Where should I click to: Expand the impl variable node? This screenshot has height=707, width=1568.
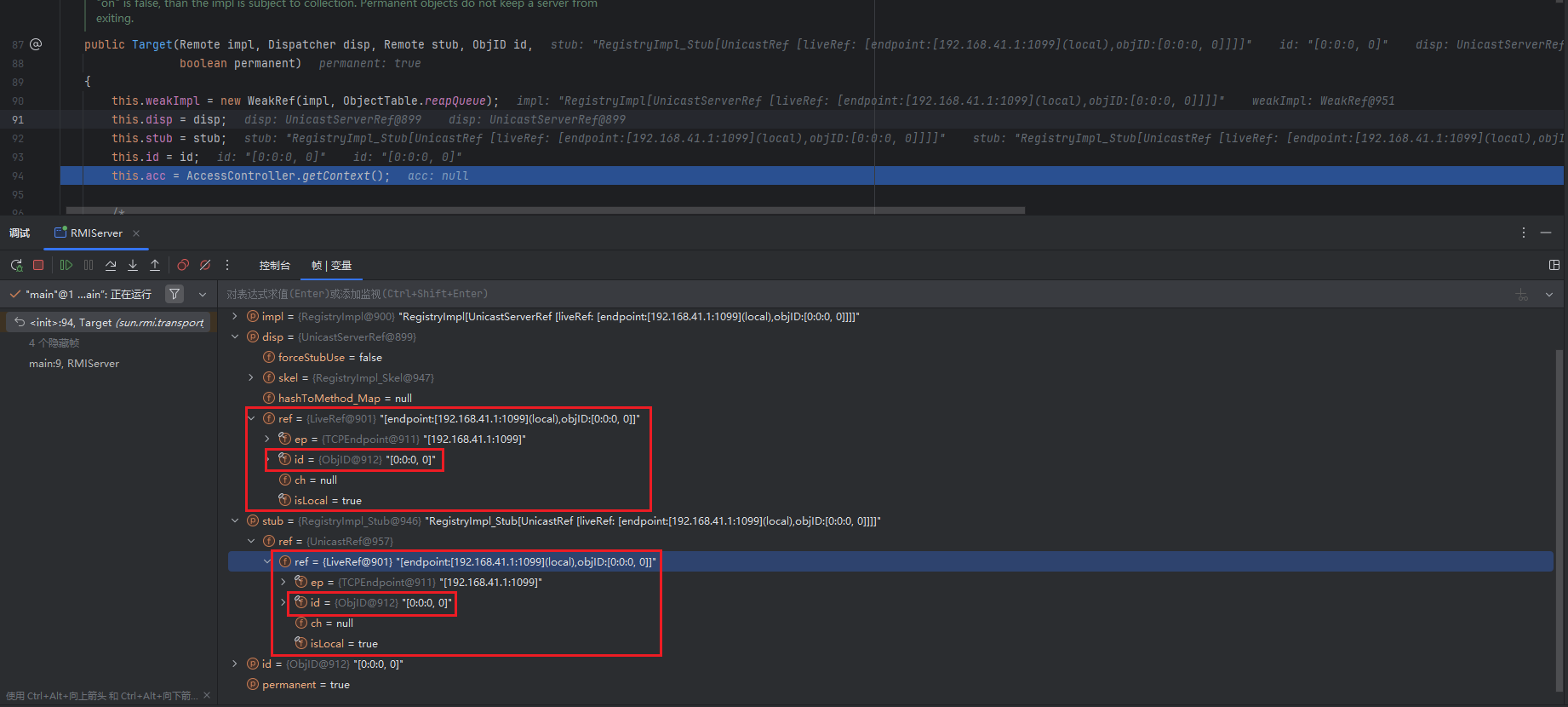point(236,316)
